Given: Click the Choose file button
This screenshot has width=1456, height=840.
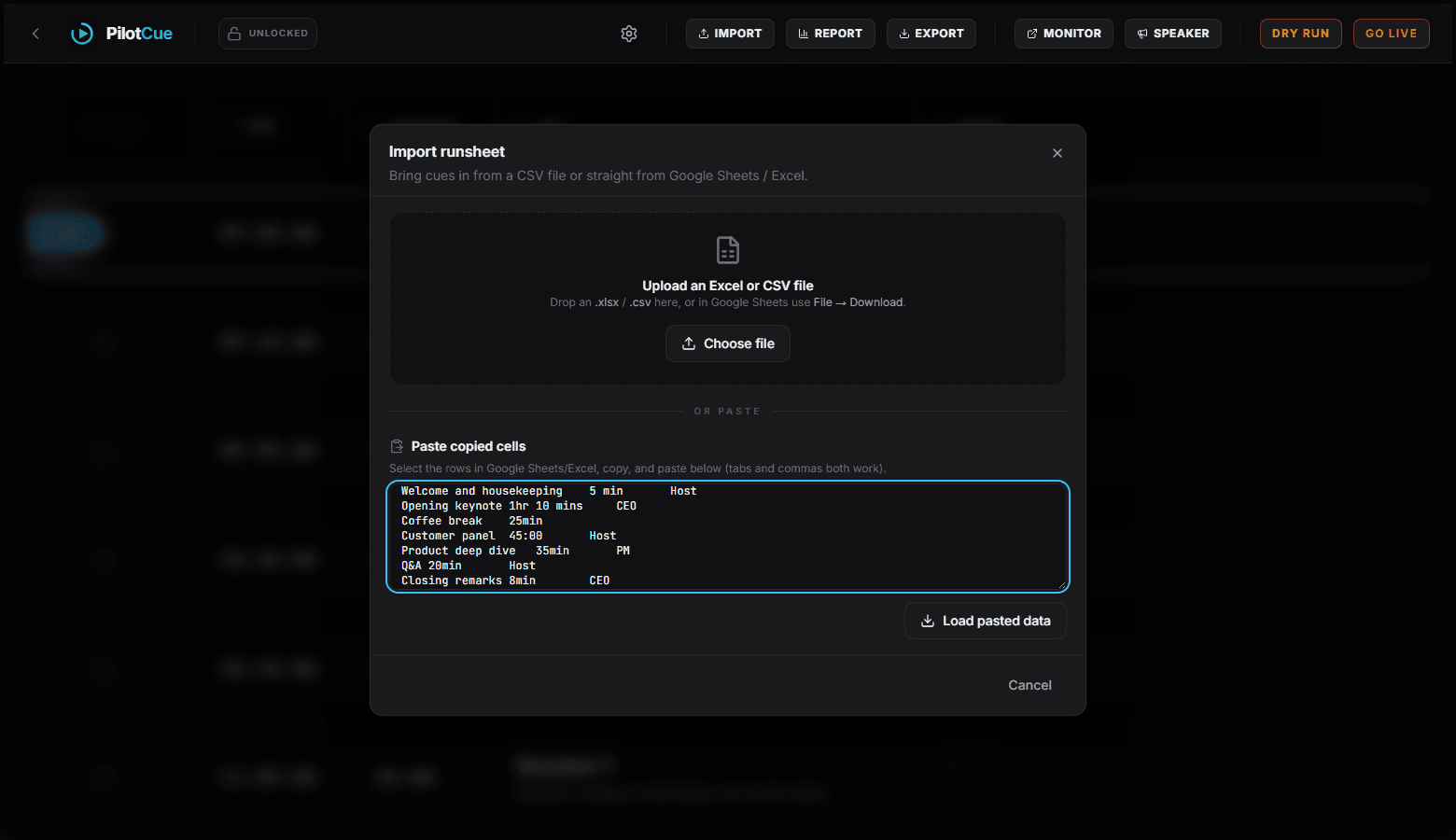Looking at the screenshot, I should tap(728, 343).
